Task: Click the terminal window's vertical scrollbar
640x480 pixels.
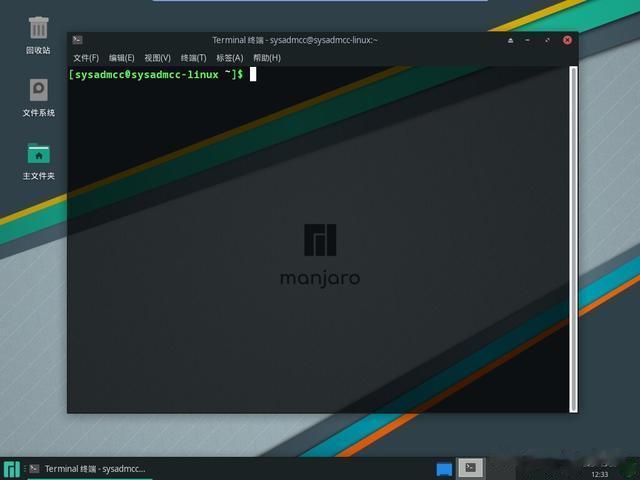Action: click(x=573, y=239)
